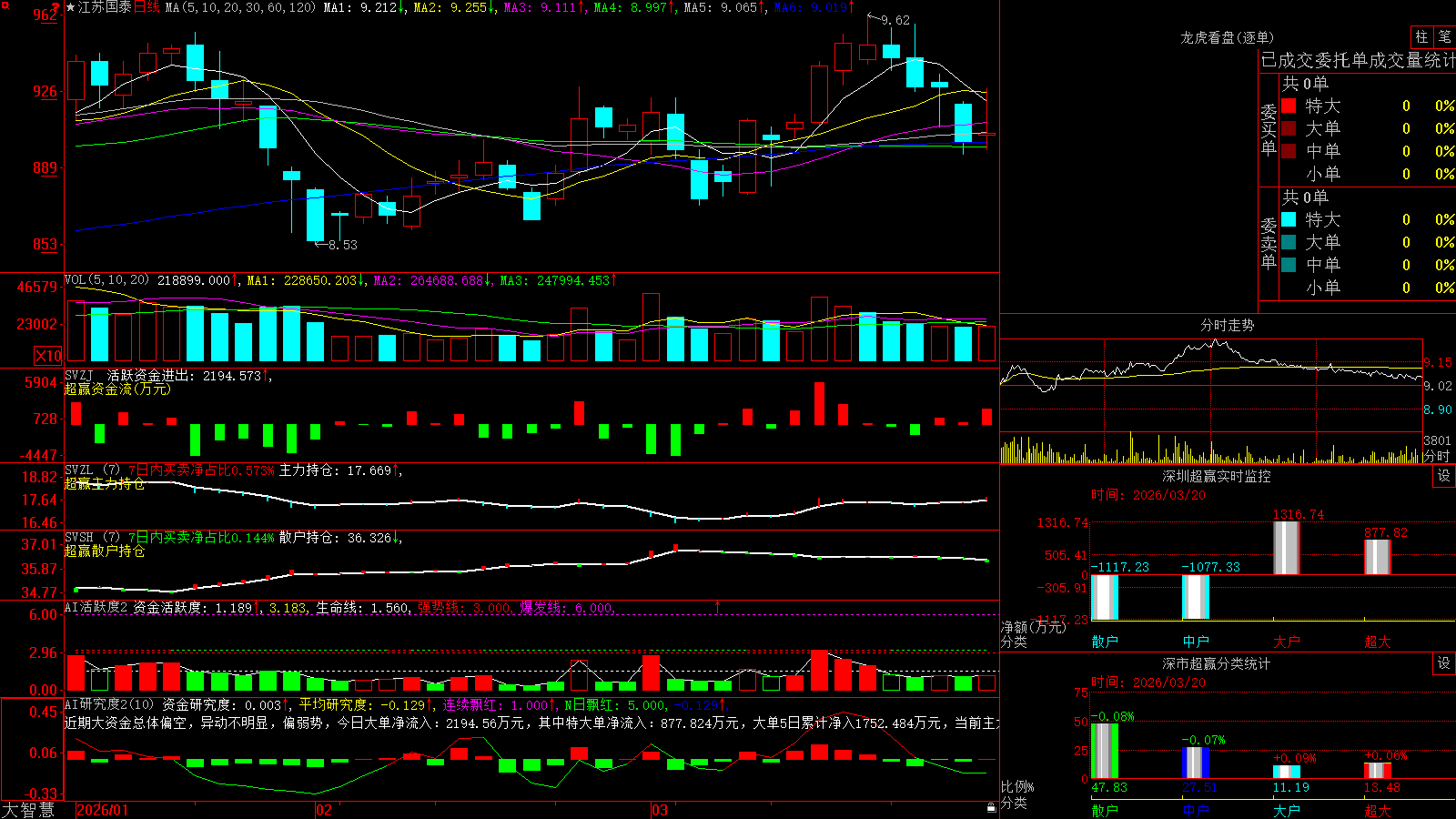The height and width of the screenshot is (819, 1456).
Task: Click the 散户 net amount bar -1117.23
Action: click(x=1105, y=597)
